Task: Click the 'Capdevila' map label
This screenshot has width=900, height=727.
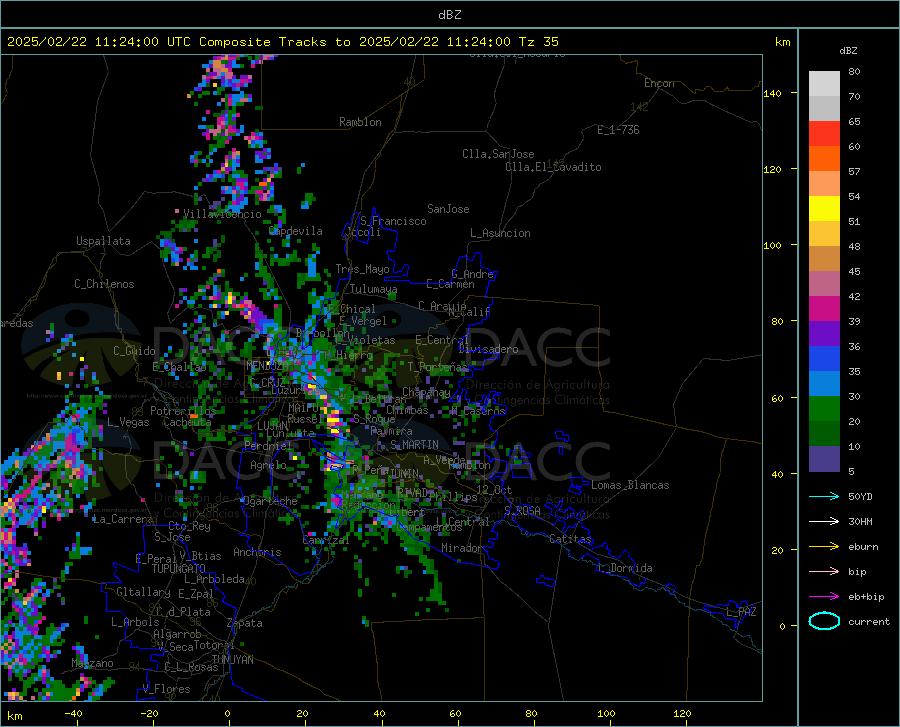Action: [296, 231]
